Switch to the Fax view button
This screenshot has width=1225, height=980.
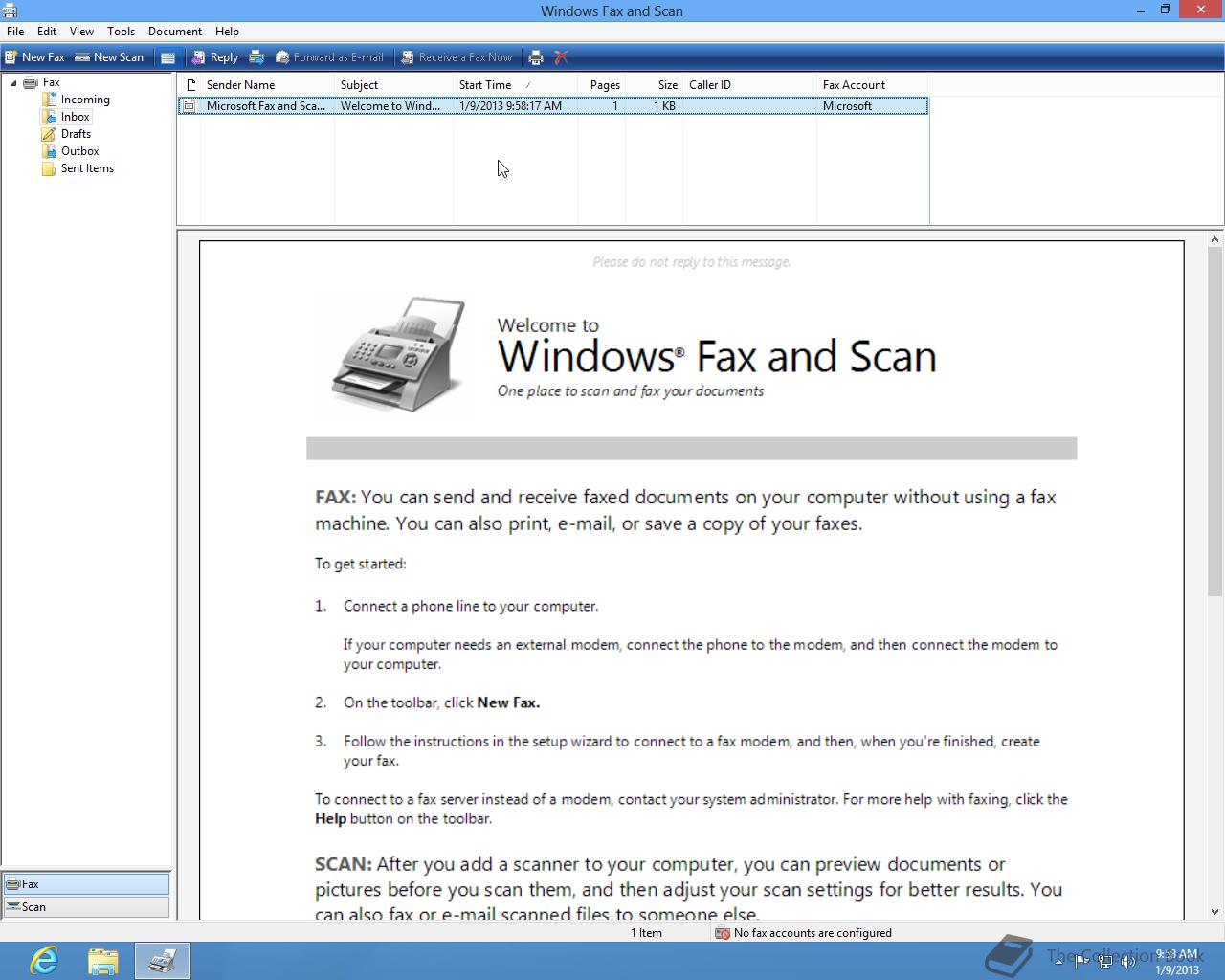coord(86,884)
